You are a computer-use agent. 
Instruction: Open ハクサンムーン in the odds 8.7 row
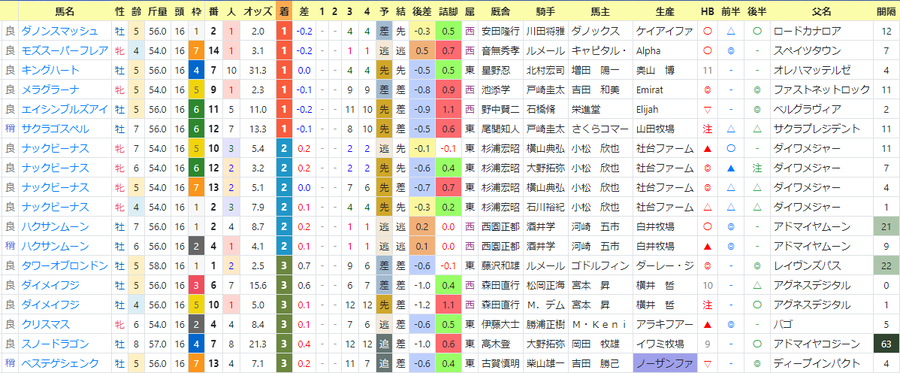click(55, 226)
